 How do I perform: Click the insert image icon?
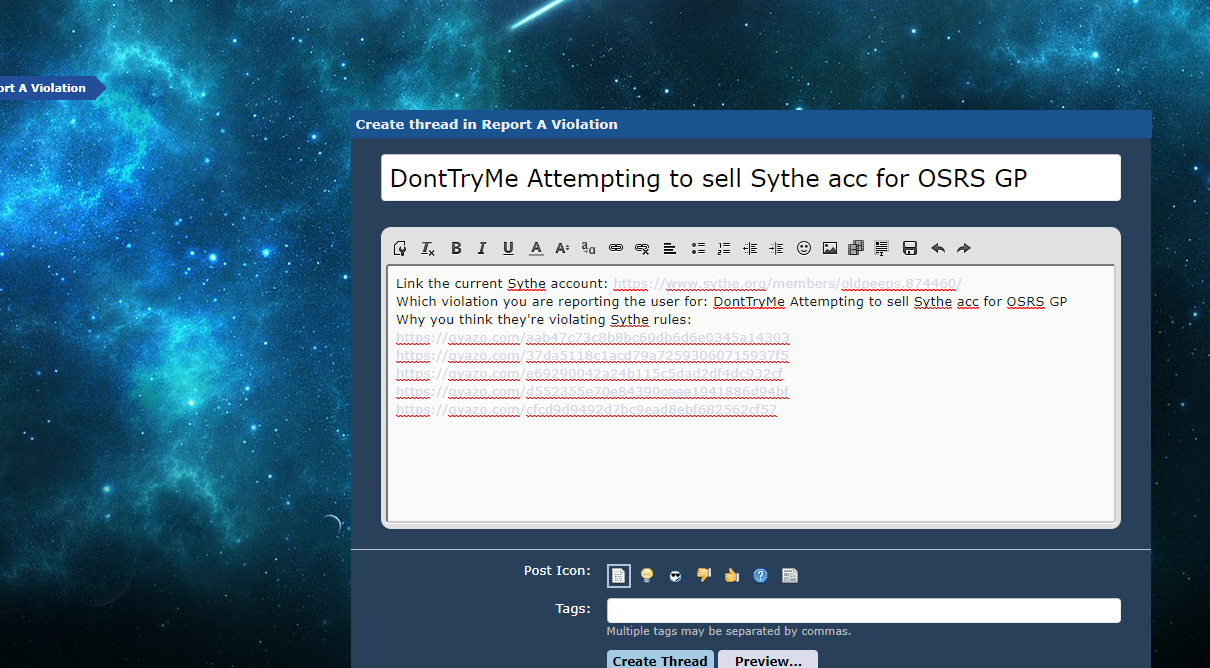coord(830,248)
